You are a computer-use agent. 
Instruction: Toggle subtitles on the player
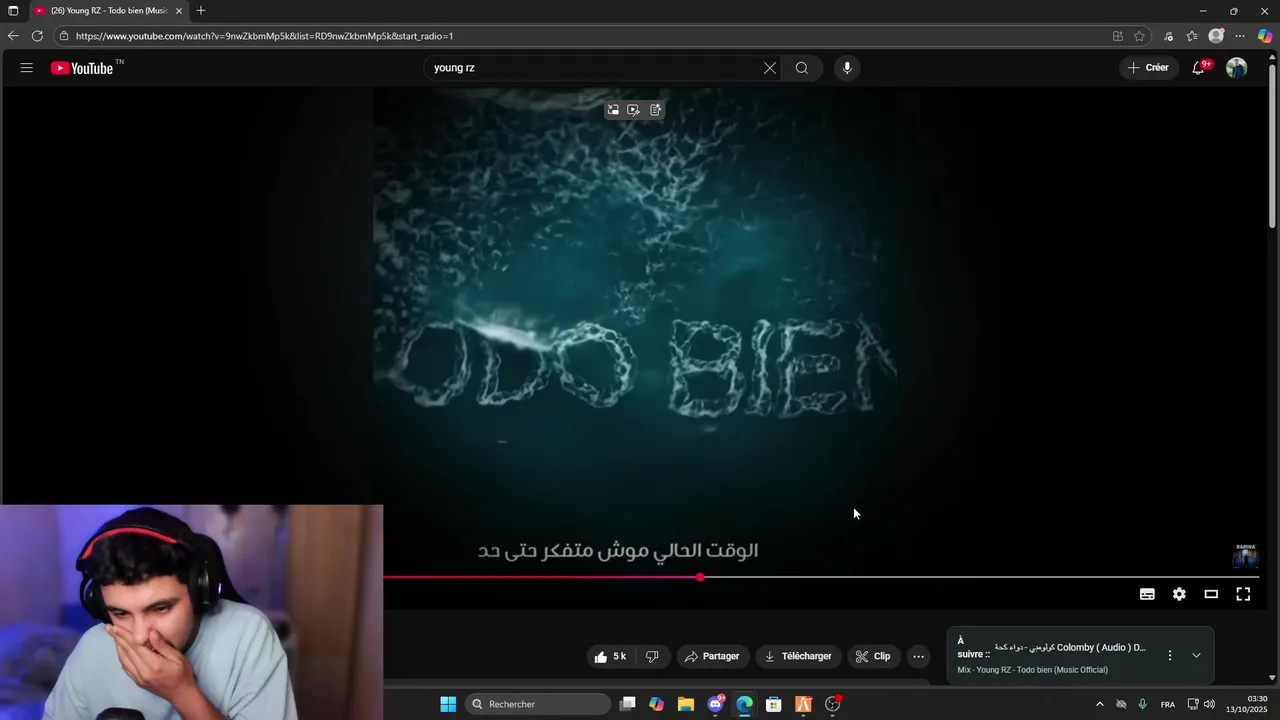(1147, 594)
